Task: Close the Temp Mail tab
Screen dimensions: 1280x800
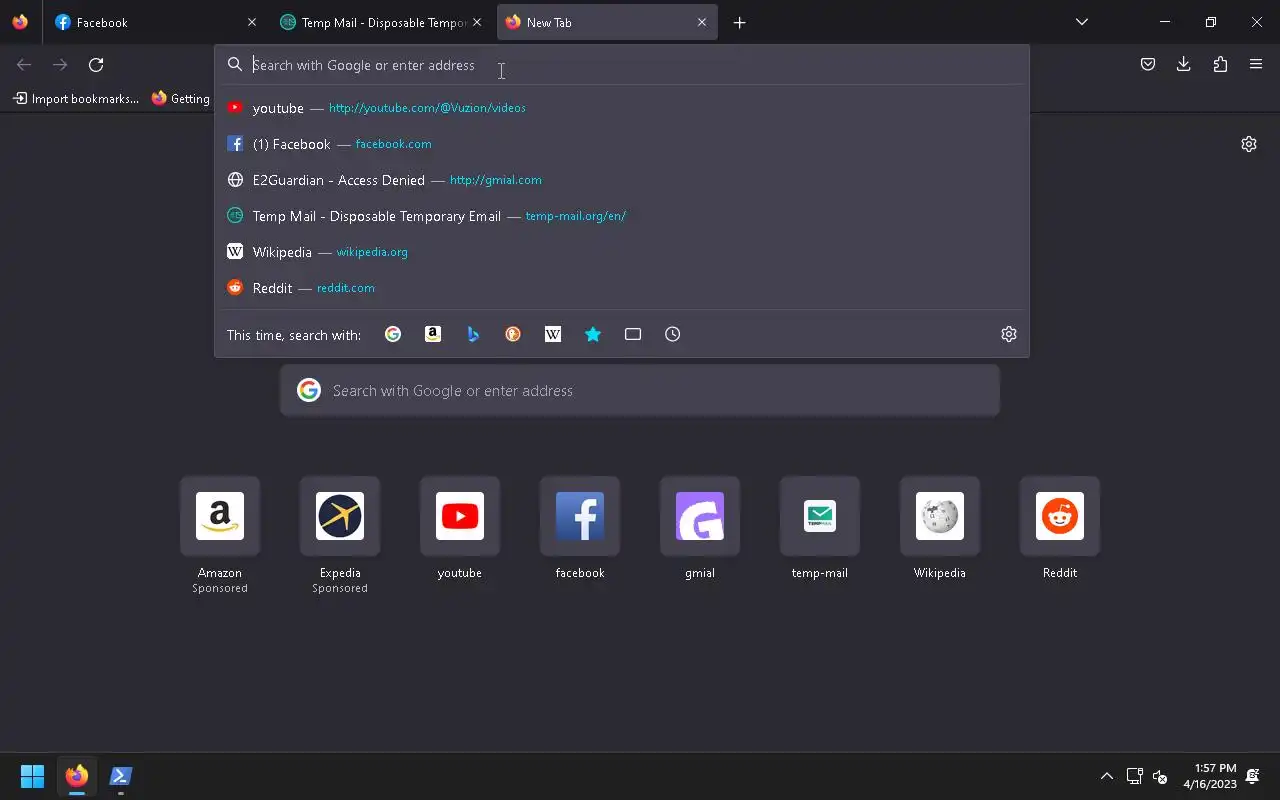Action: pos(477,22)
